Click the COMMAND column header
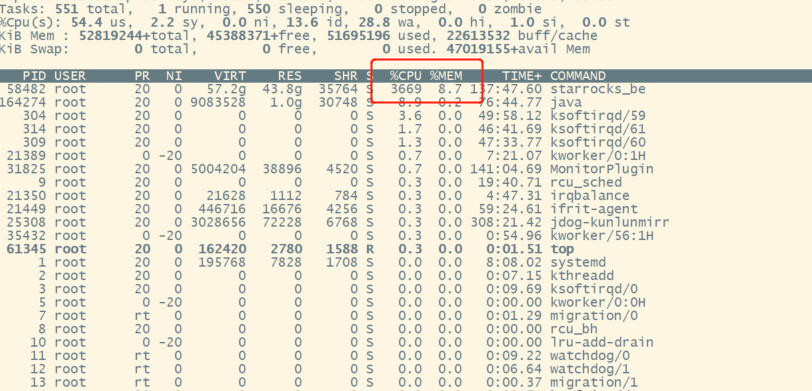 coord(577,76)
